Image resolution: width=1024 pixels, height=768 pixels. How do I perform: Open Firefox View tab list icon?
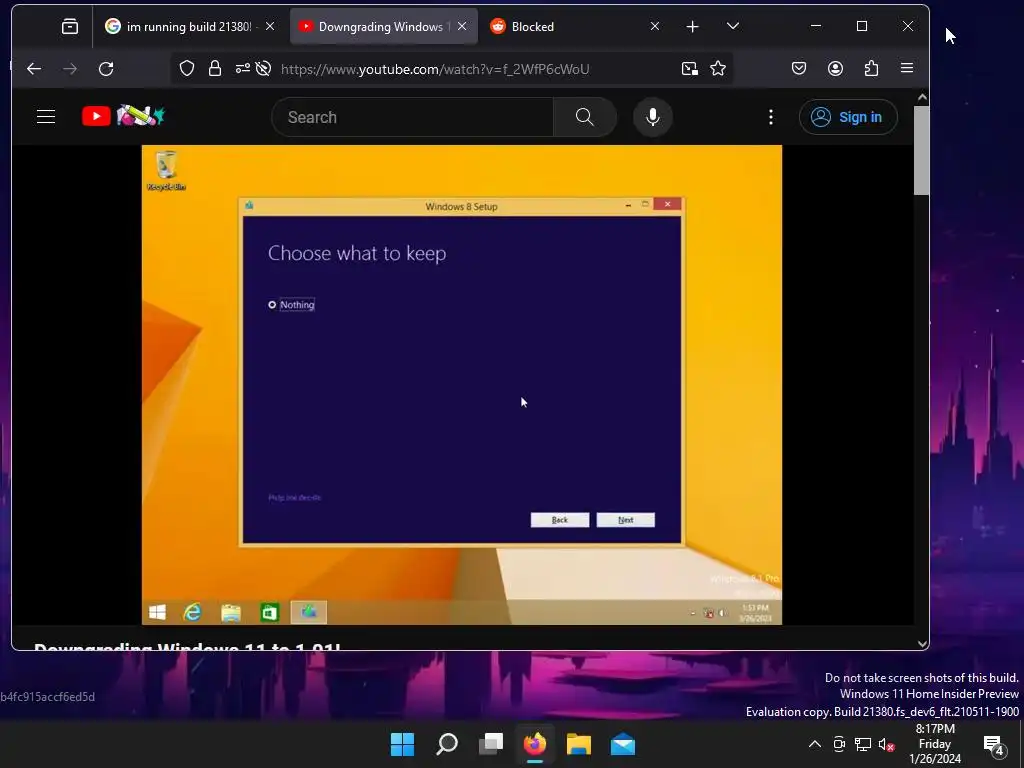pos(70,26)
